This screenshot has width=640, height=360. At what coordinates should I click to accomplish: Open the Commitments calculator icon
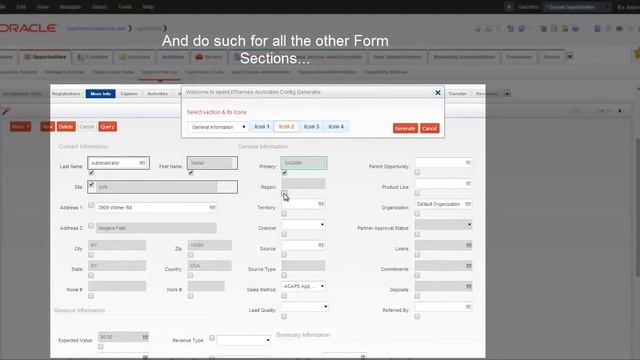pos(469,266)
